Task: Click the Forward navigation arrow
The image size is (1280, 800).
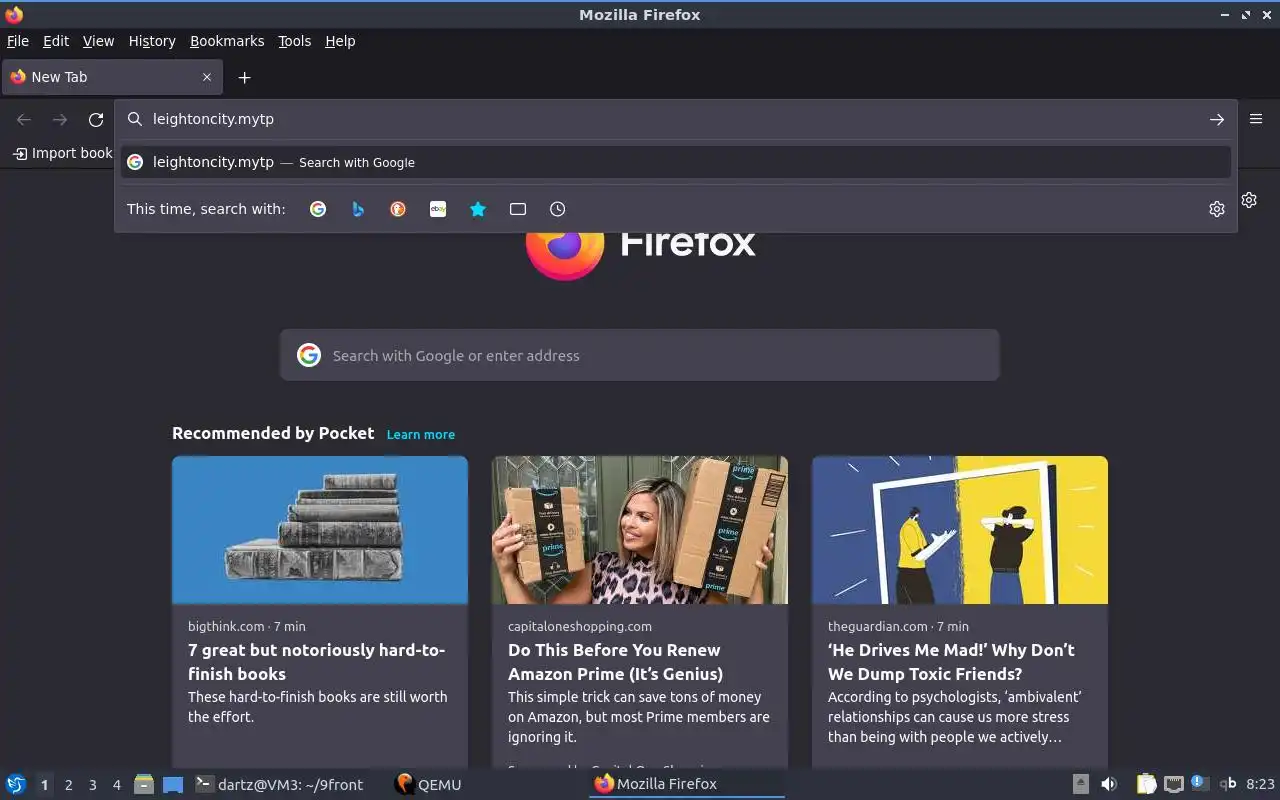Action: [x=60, y=120]
